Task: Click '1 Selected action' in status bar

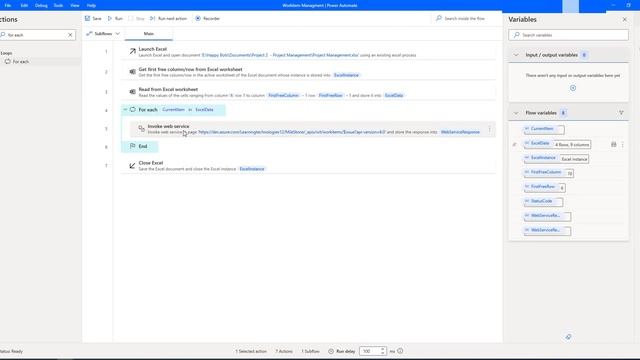Action: click(251, 351)
